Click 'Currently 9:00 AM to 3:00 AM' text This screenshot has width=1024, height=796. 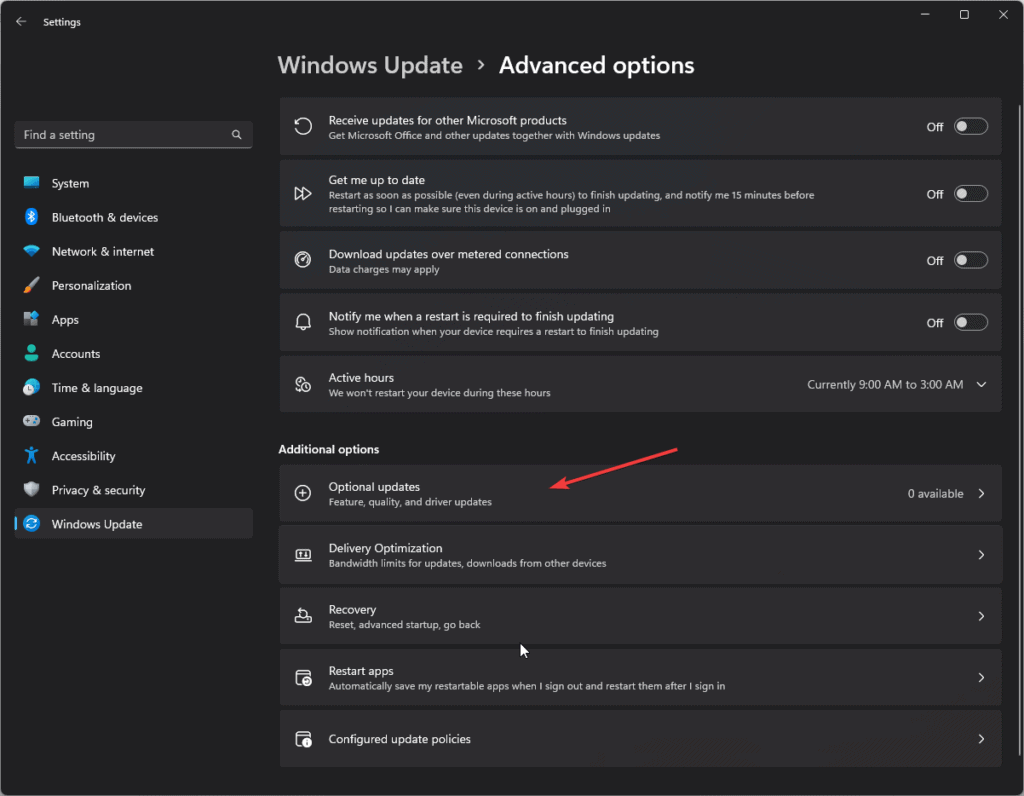point(885,385)
